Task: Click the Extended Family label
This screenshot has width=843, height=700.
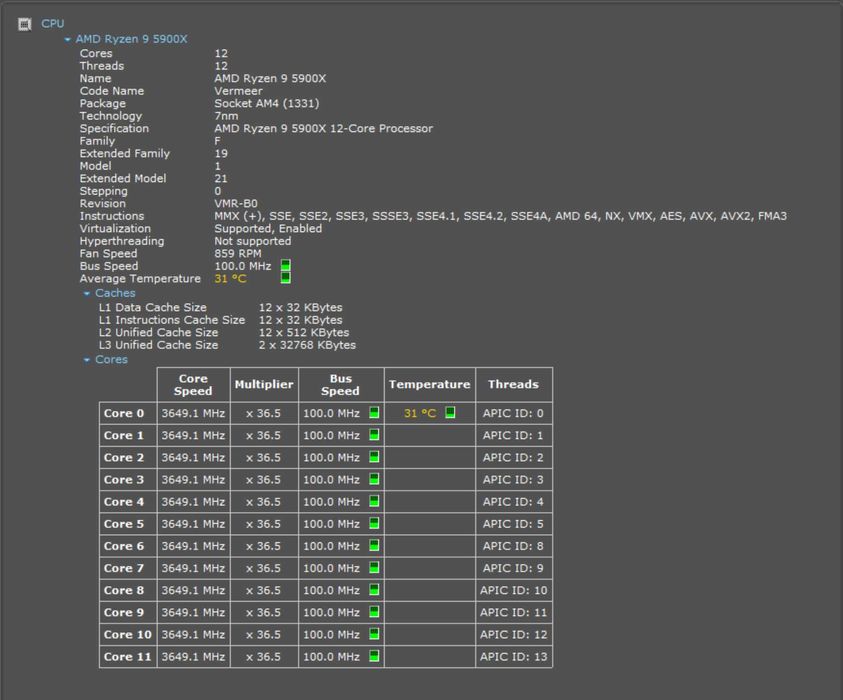Action: click(125, 154)
